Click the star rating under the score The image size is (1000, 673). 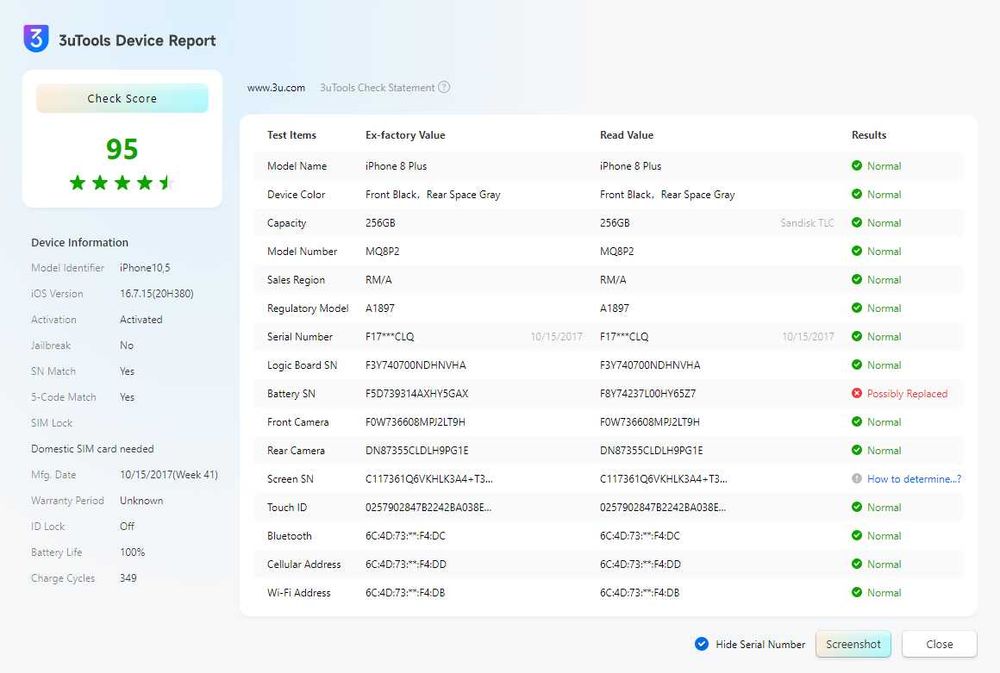pos(121,183)
